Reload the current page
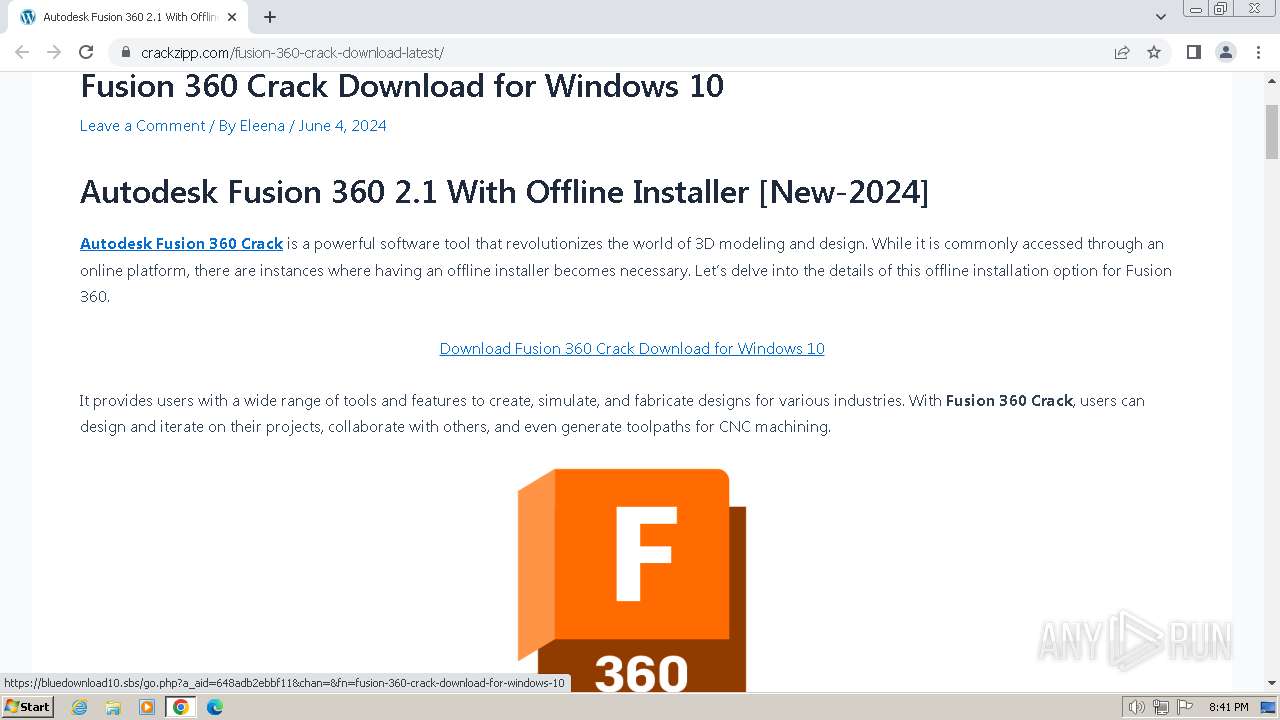 click(86, 52)
